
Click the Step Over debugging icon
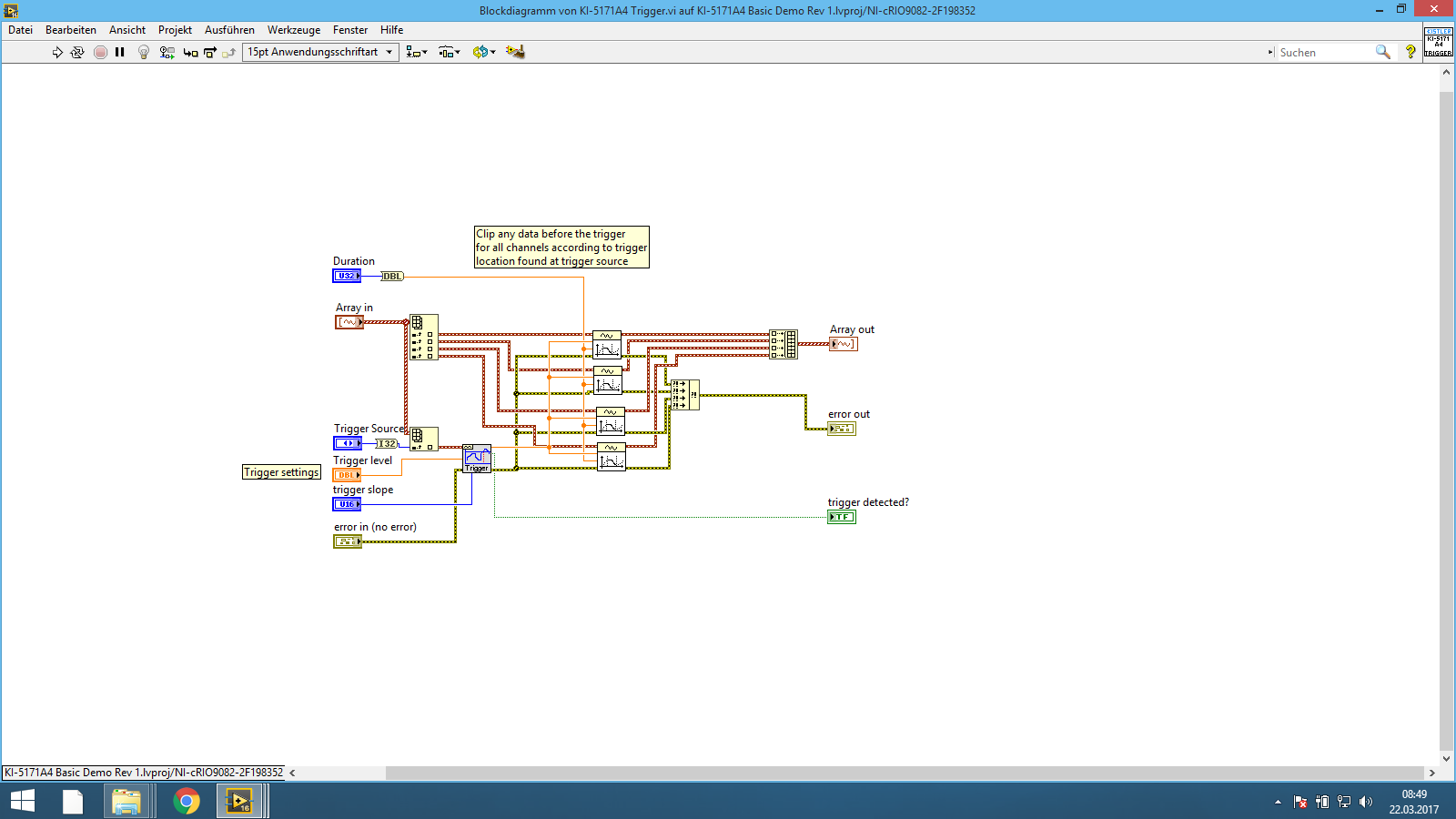coord(210,53)
